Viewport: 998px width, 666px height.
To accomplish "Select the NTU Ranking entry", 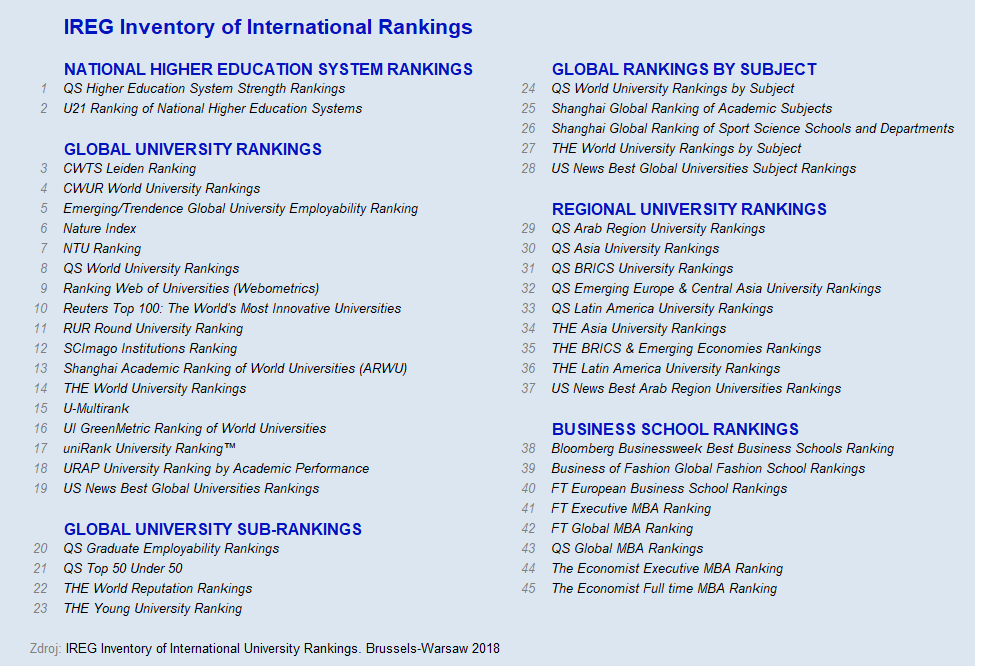I will [102, 248].
